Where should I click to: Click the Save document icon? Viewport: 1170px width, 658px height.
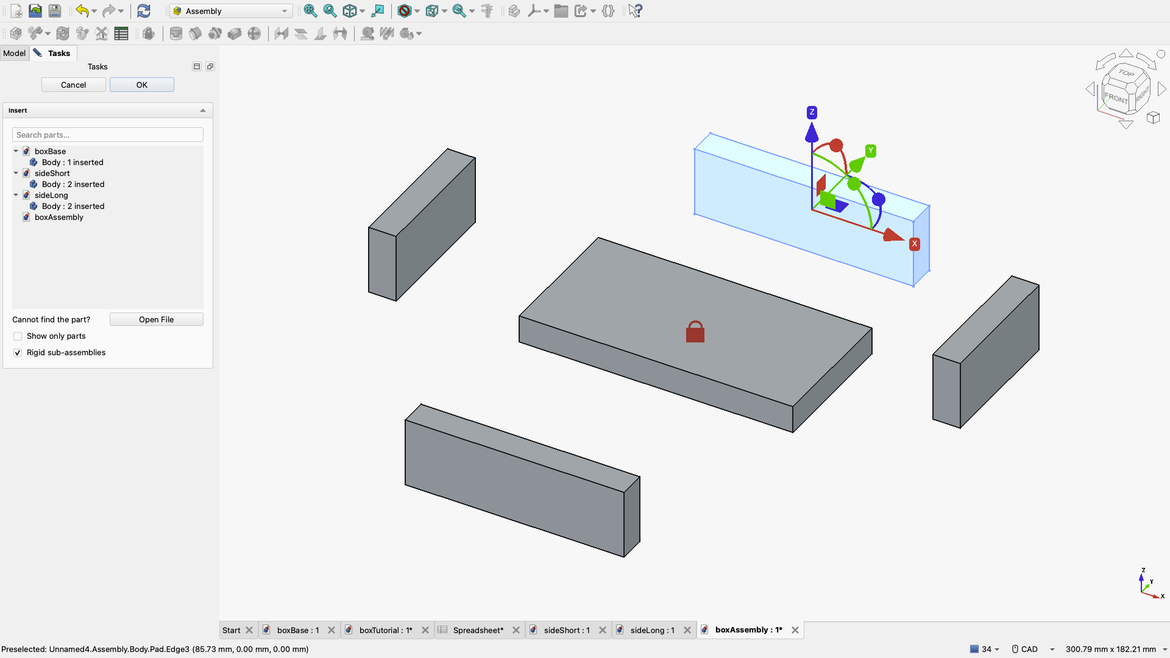coord(54,11)
